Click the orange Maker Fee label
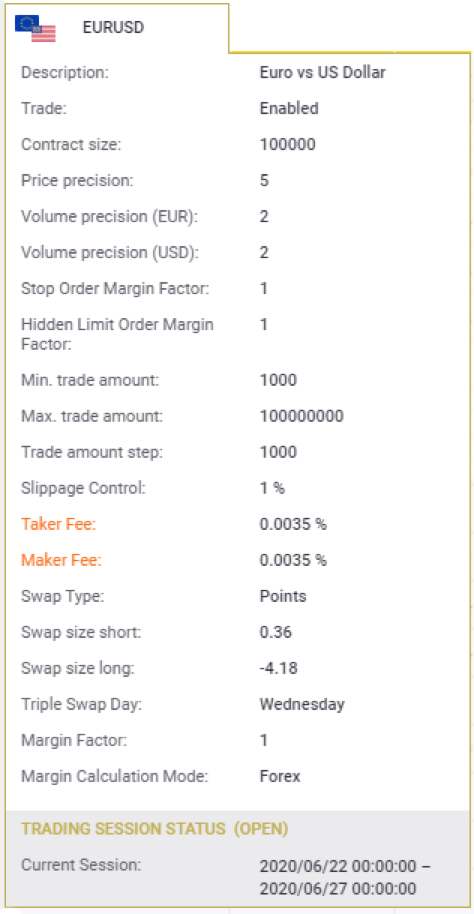Screen dimensions: 474x914 (x=61, y=560)
